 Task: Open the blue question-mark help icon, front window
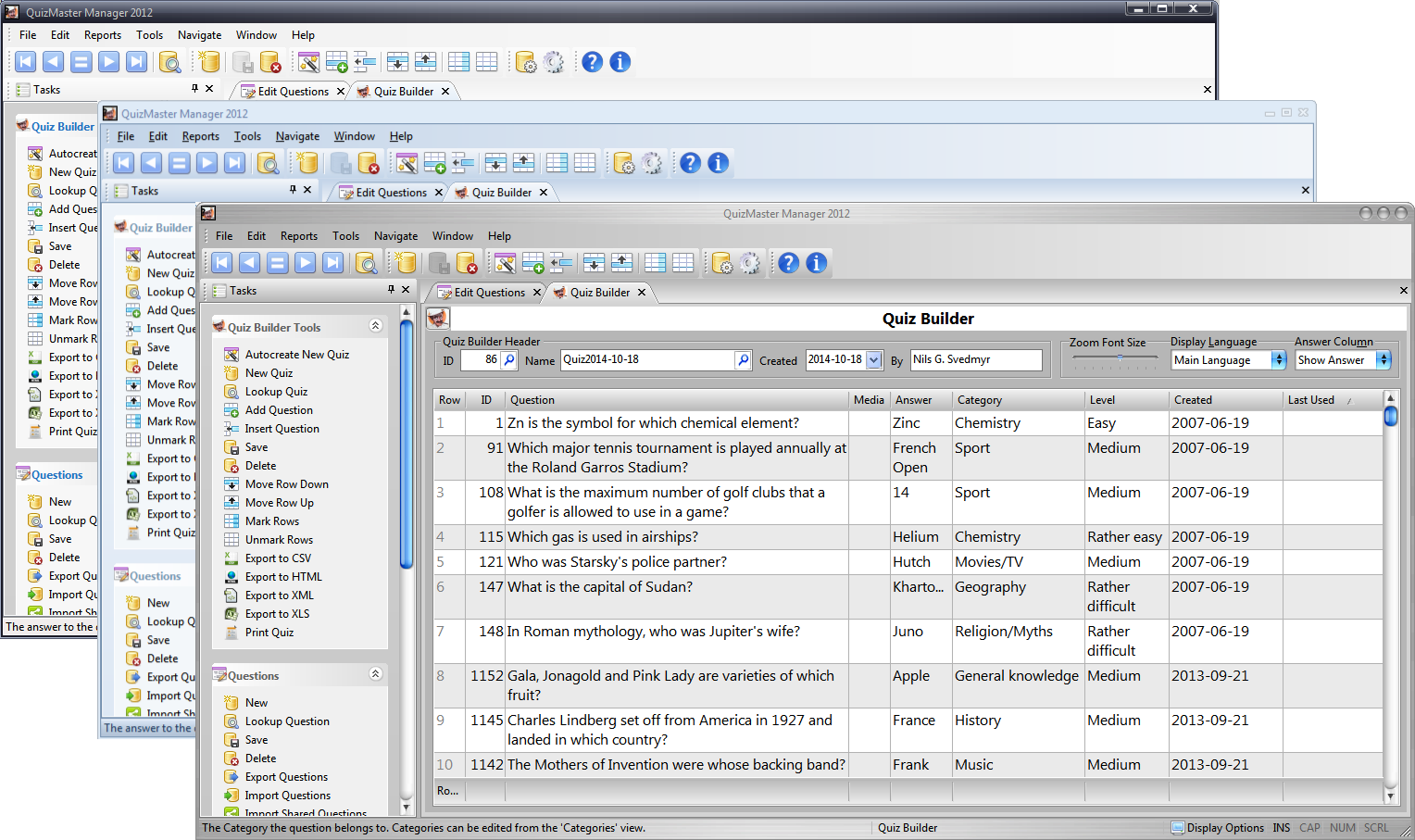[x=789, y=263]
